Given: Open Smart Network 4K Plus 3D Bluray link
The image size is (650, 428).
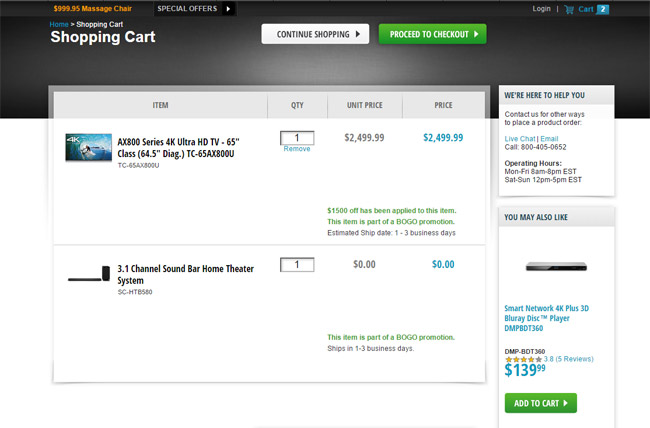Looking at the screenshot, I should tap(546, 318).
